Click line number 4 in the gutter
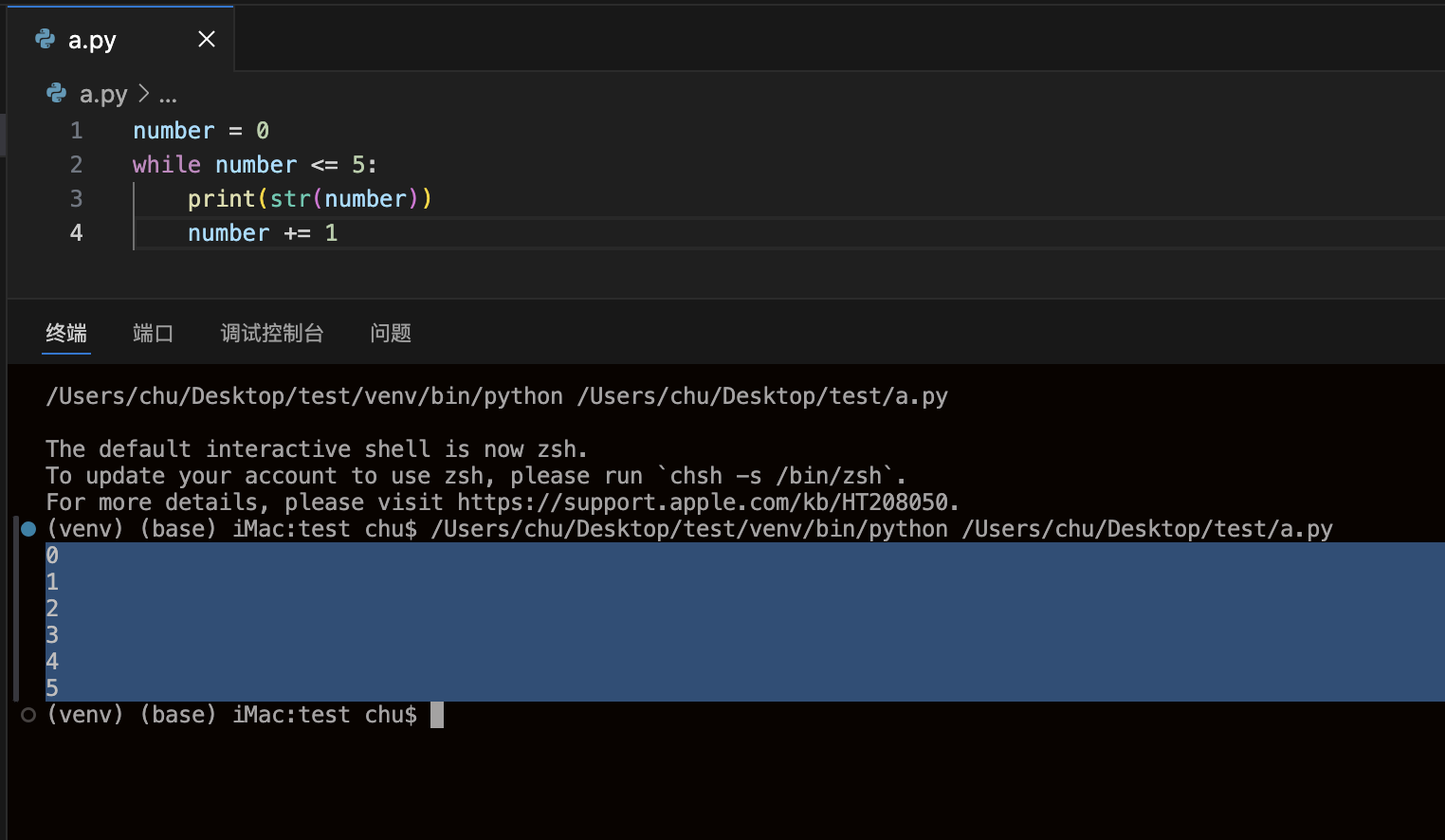Viewport: 1445px width, 840px height. (x=76, y=233)
